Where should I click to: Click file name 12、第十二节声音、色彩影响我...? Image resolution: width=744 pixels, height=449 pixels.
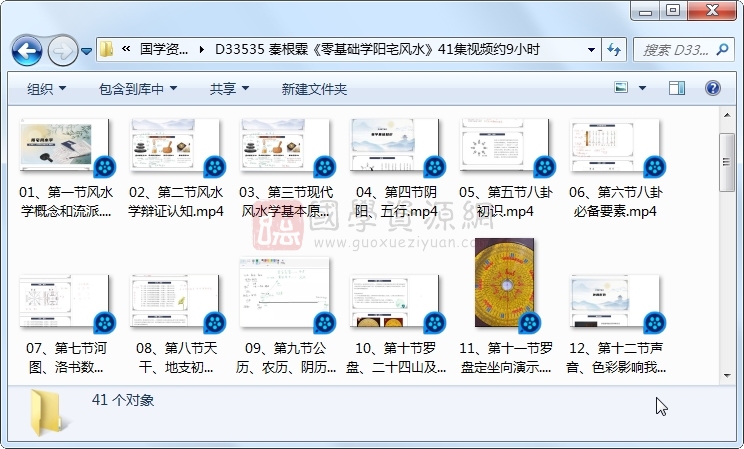[x=615, y=357]
